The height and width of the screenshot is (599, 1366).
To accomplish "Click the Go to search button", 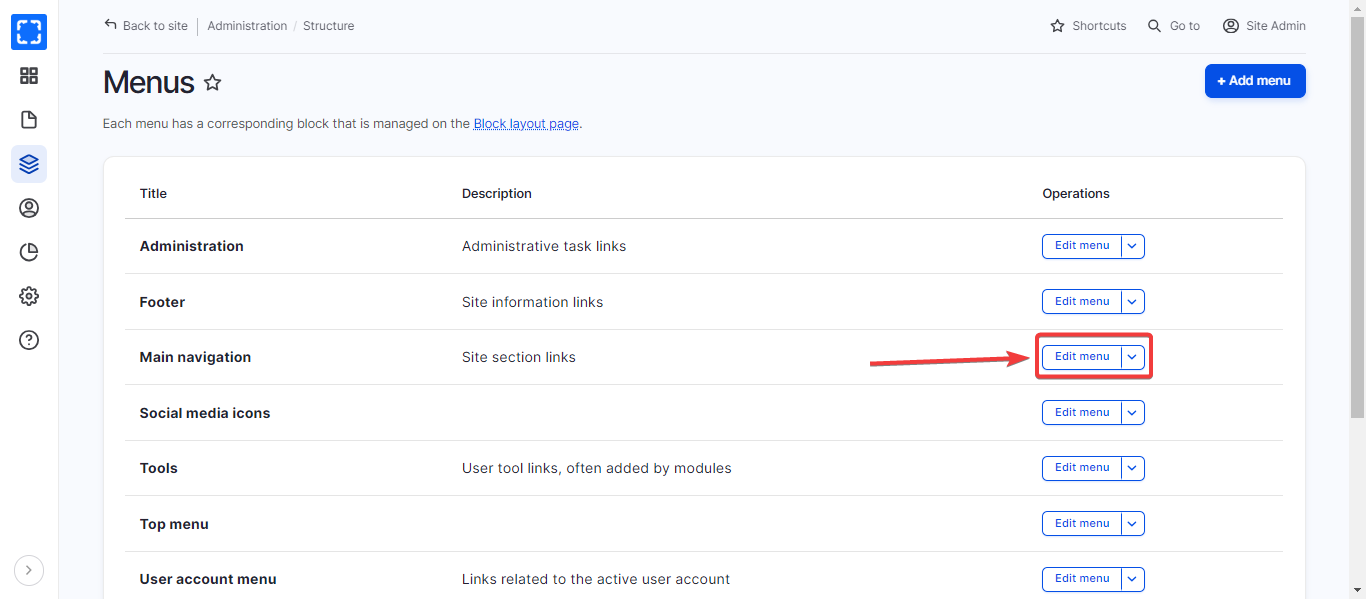I will tap(1174, 26).
